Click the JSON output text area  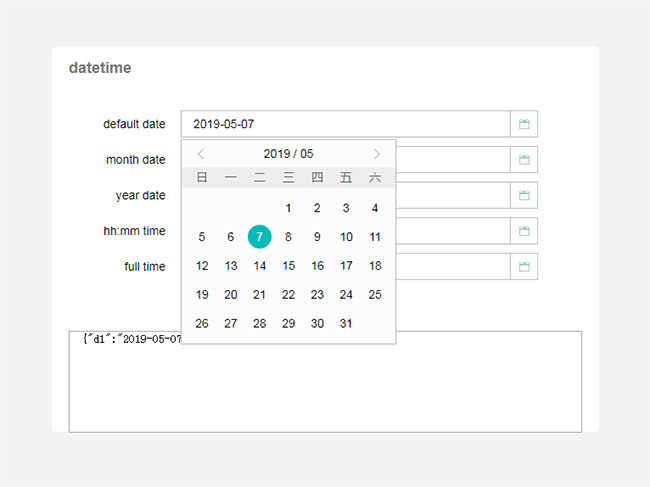click(324, 390)
